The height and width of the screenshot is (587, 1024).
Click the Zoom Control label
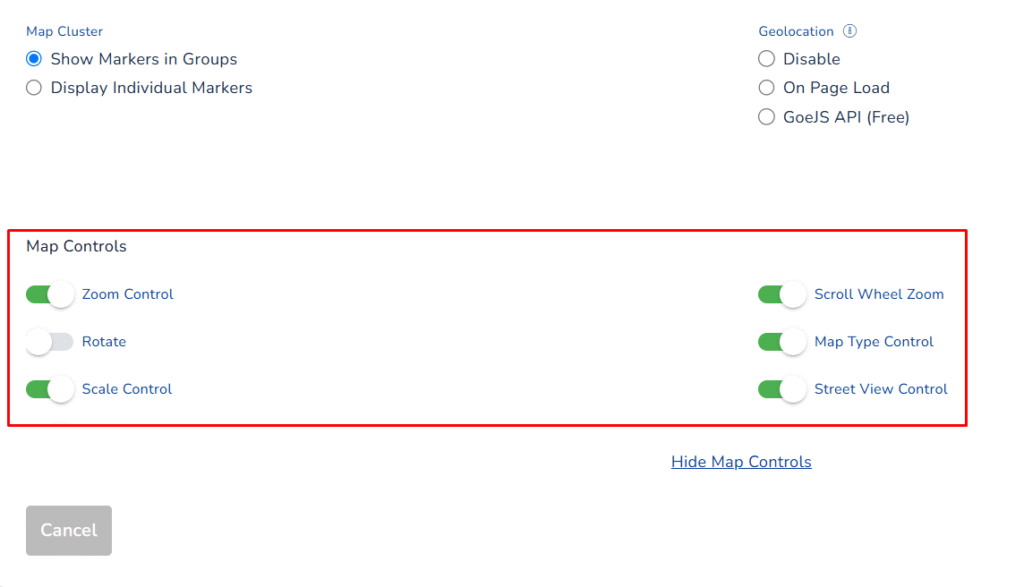(127, 294)
